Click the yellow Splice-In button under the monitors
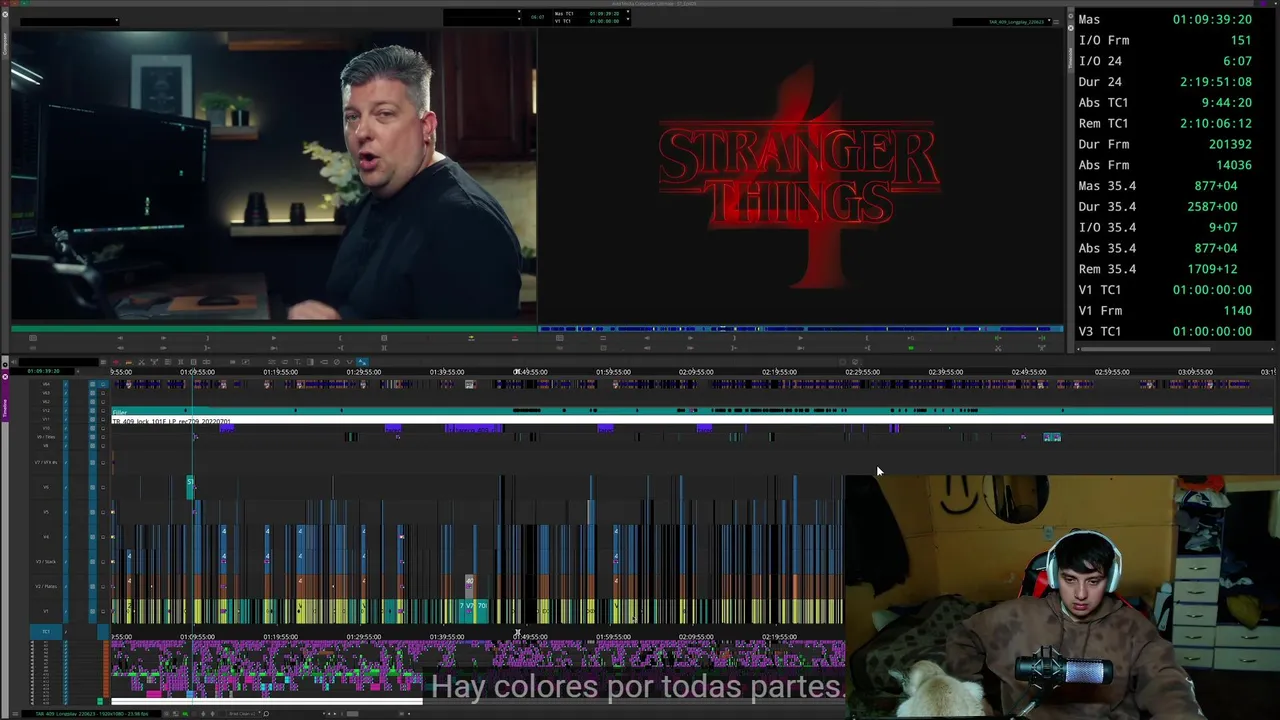The image size is (1280, 720). [471, 338]
